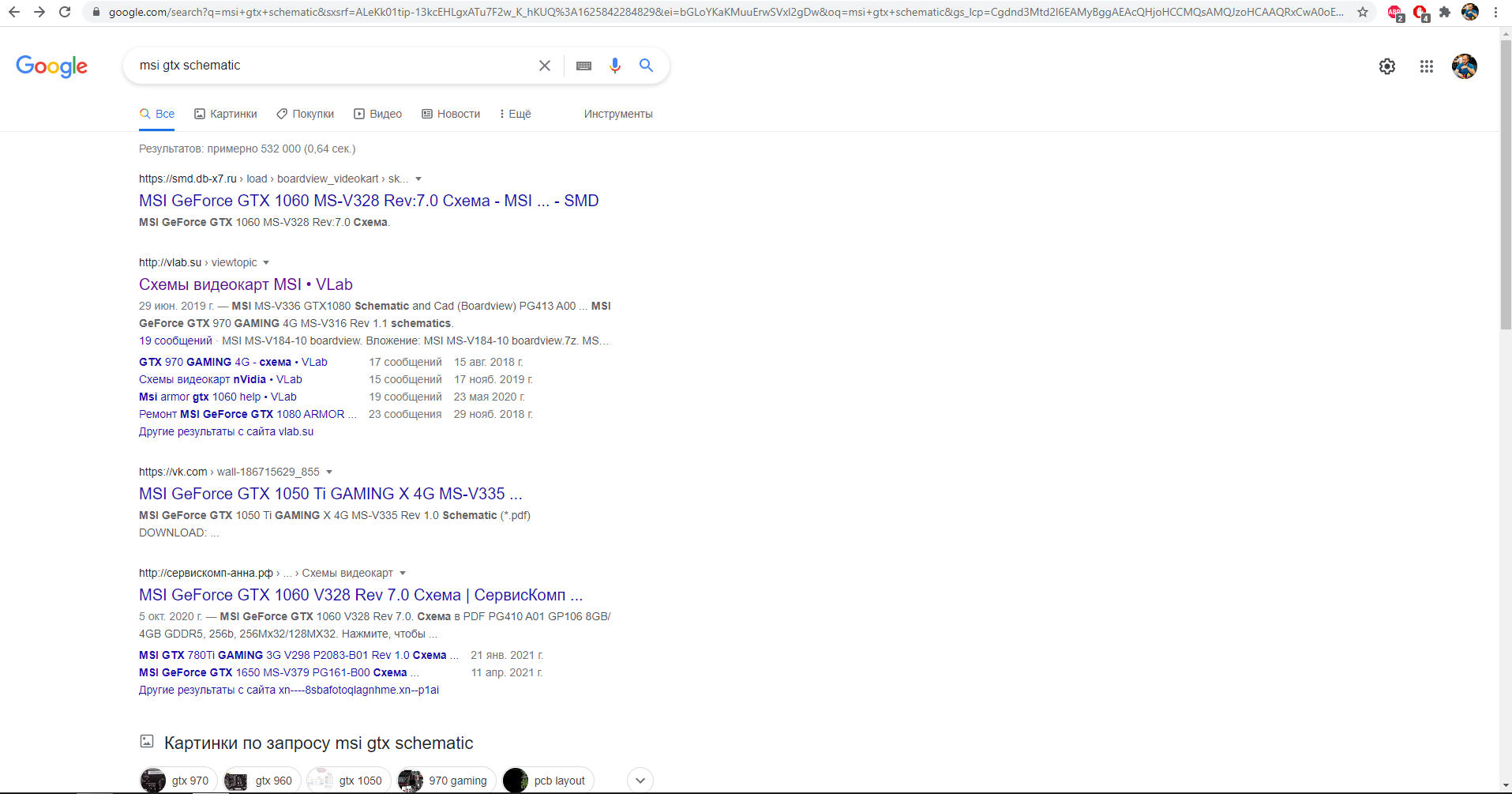Go to the Google homepage logo
The height and width of the screenshot is (794, 1512).
click(x=52, y=66)
